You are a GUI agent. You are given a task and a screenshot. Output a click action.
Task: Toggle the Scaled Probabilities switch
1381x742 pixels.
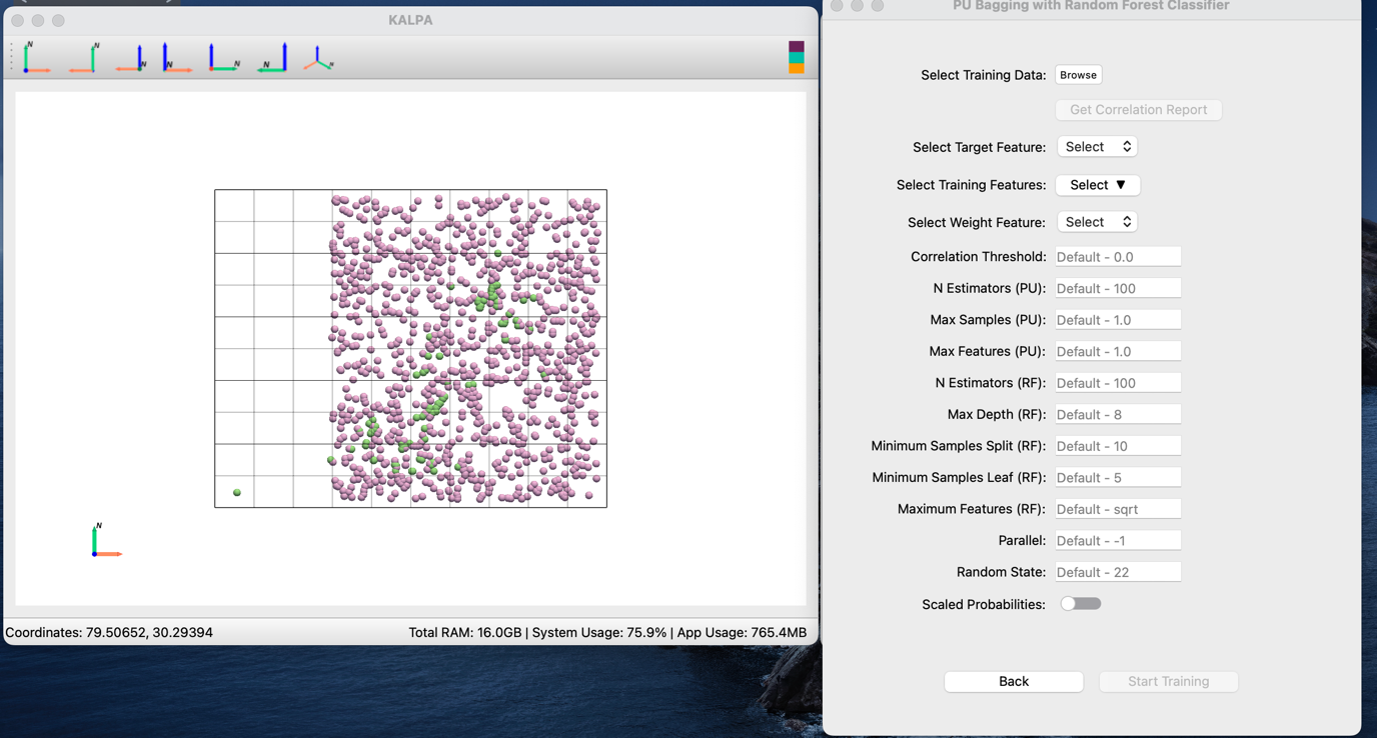point(1080,604)
